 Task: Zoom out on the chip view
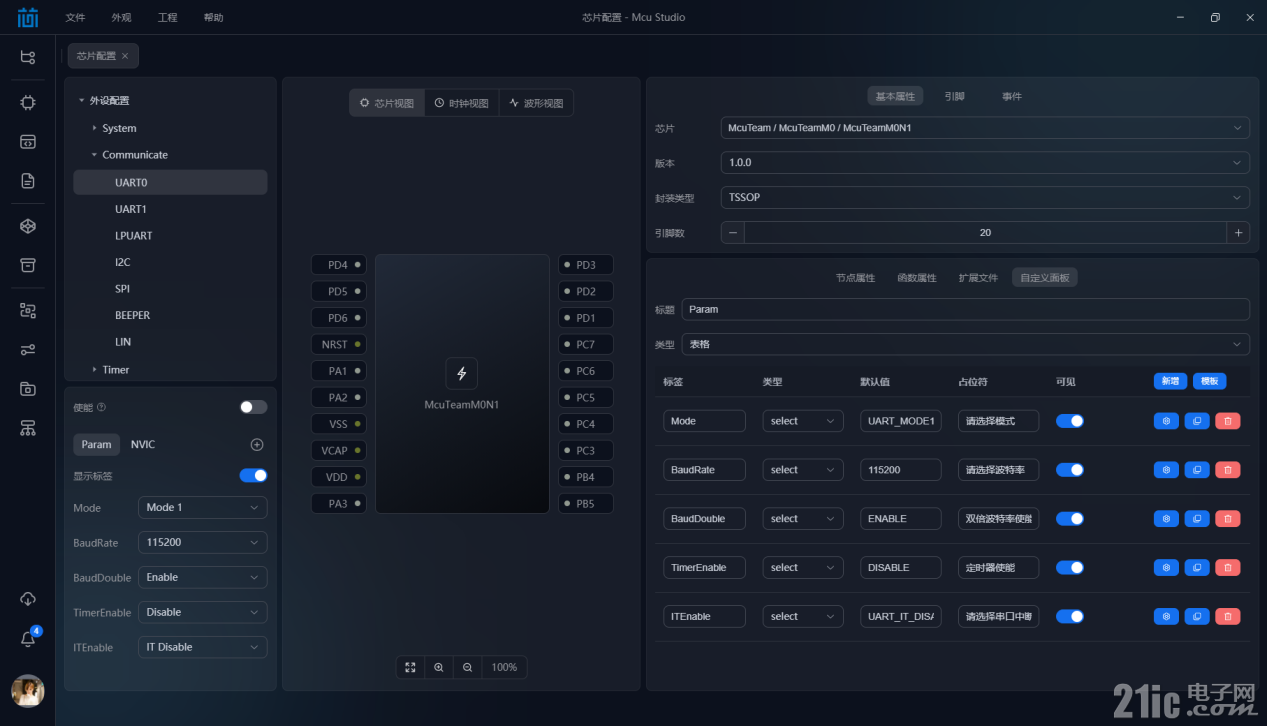[x=467, y=667]
